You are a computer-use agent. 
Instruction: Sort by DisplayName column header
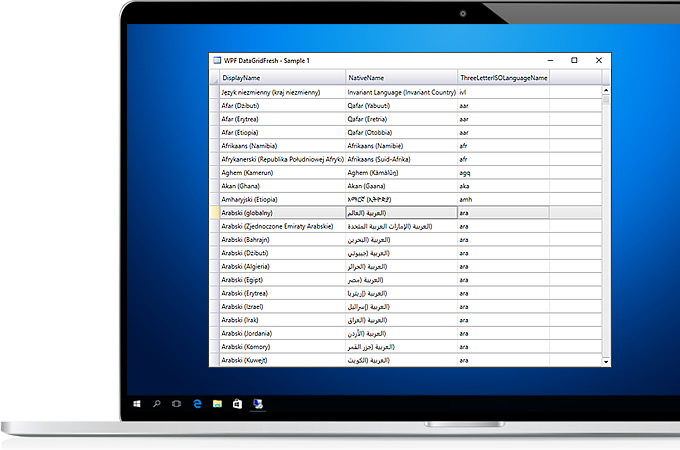point(282,78)
